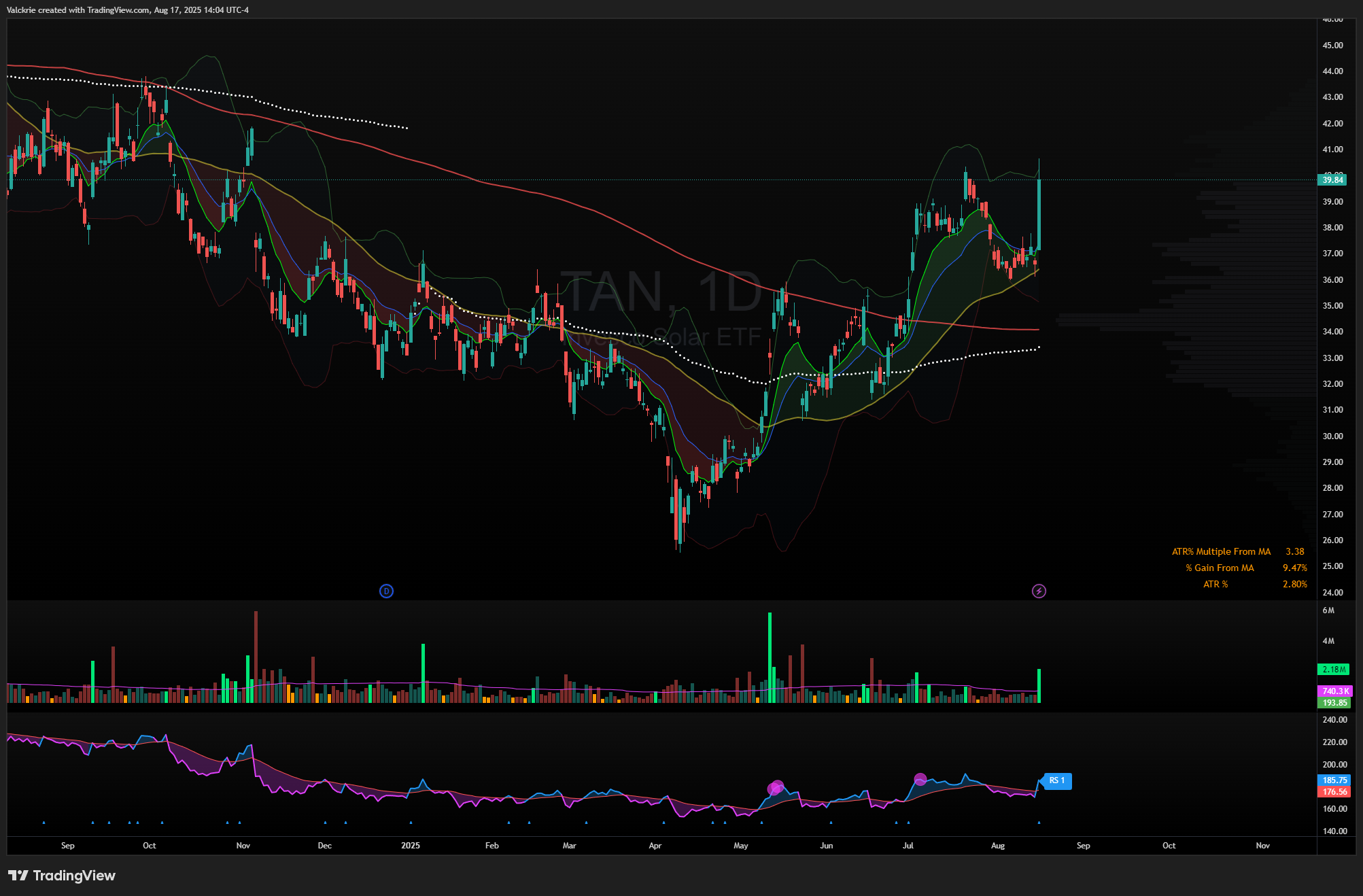This screenshot has width=1363, height=896.
Task: Click the pink circle marker near July on RS line
Action: pyautogui.click(x=920, y=779)
